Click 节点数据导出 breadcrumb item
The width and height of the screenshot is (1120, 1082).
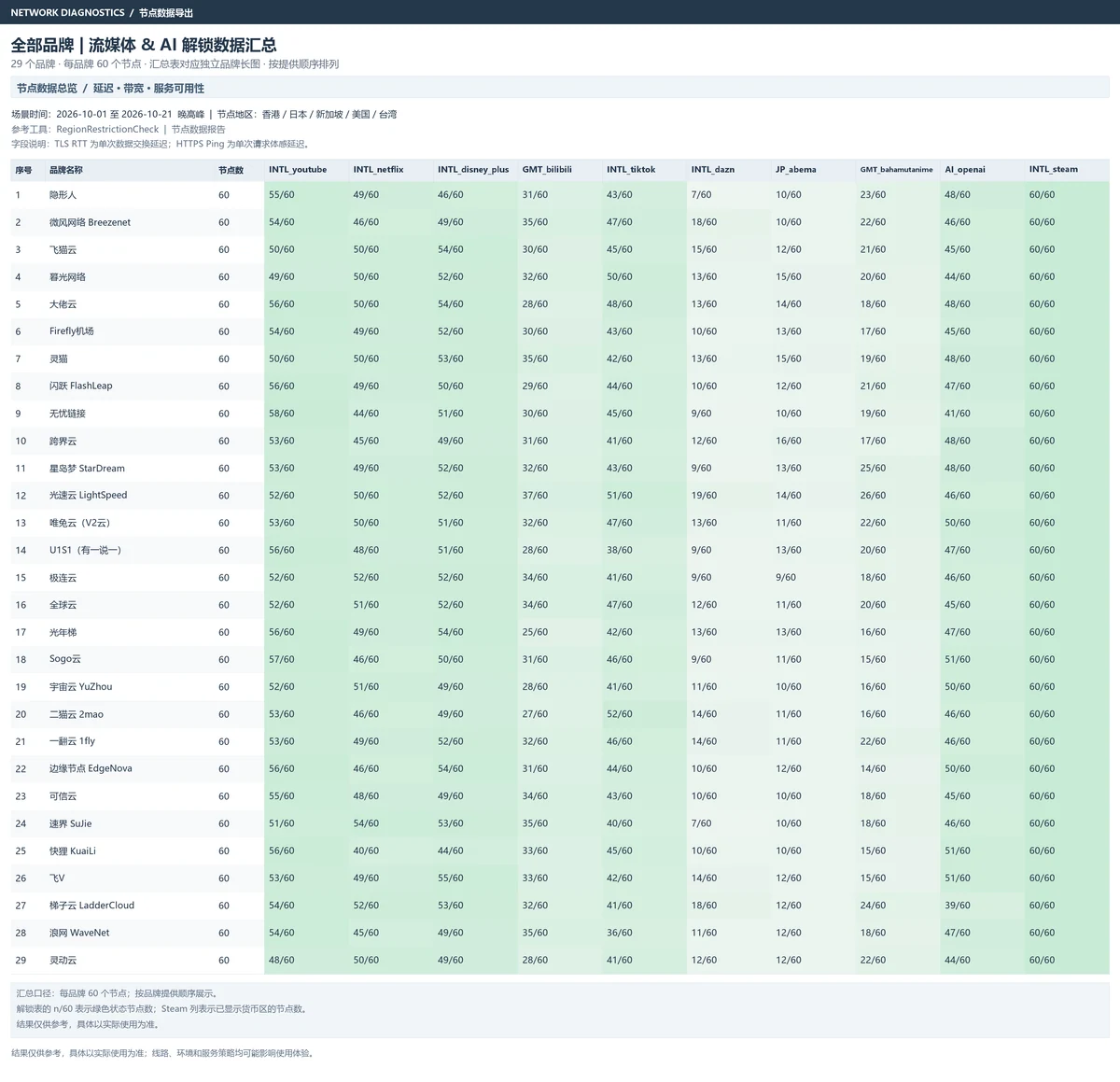pyautogui.click(x=166, y=13)
